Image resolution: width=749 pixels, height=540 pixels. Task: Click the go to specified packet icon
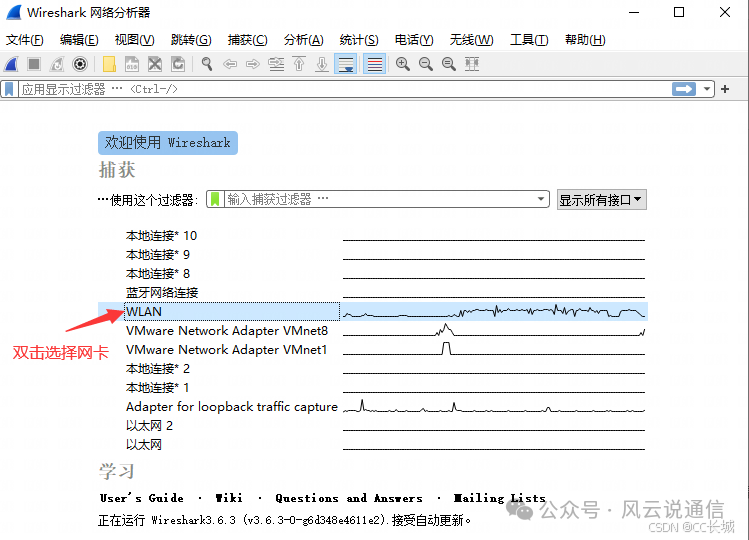point(276,64)
